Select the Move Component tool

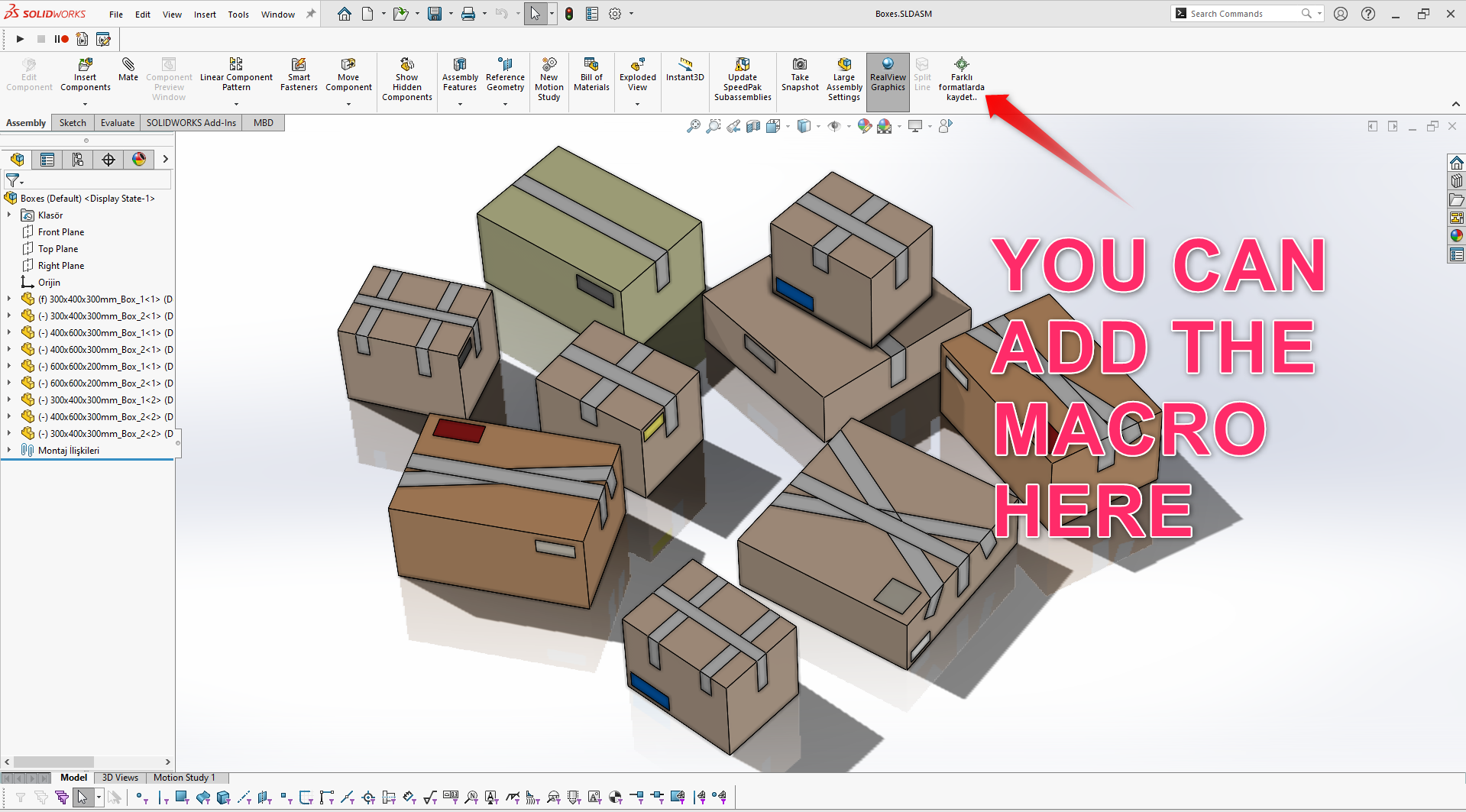(x=348, y=75)
